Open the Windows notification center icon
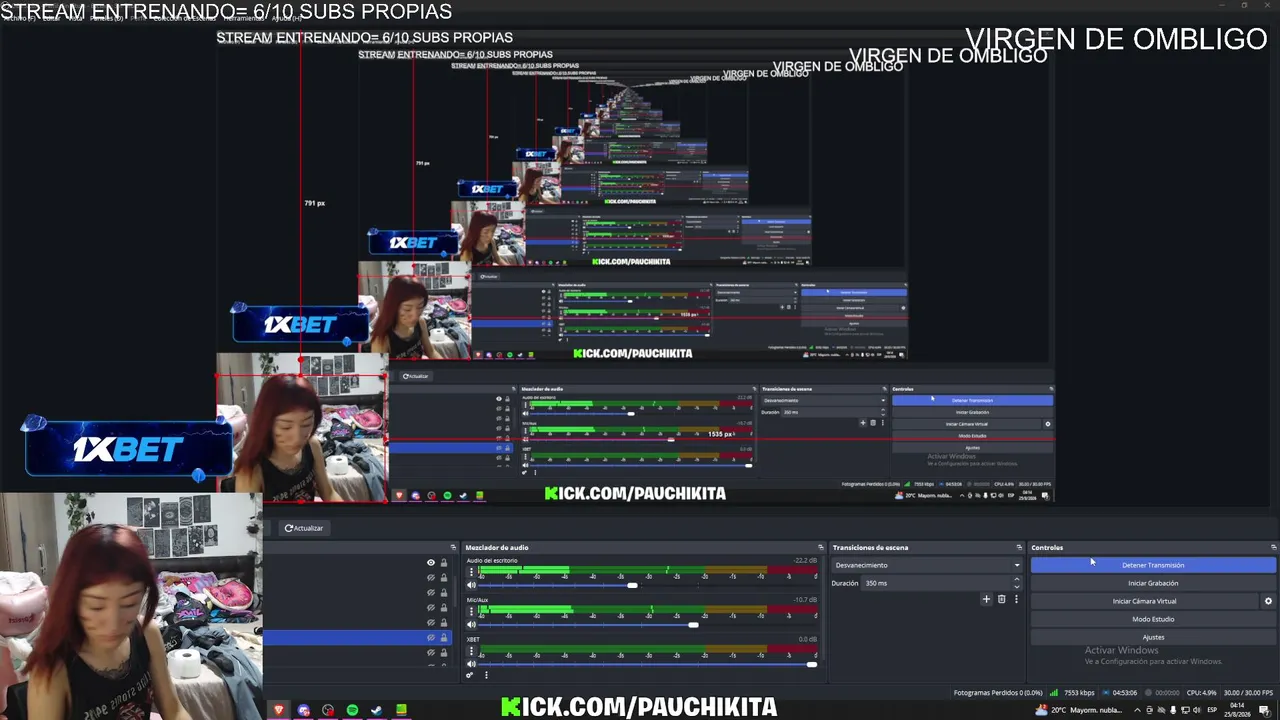The height and width of the screenshot is (720, 1280). (x=1265, y=710)
